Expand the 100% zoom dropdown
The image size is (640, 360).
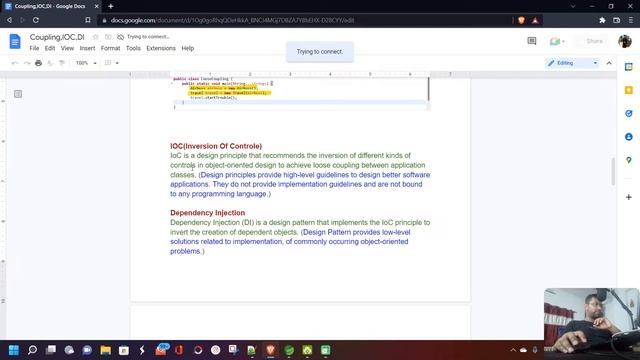click(x=86, y=63)
